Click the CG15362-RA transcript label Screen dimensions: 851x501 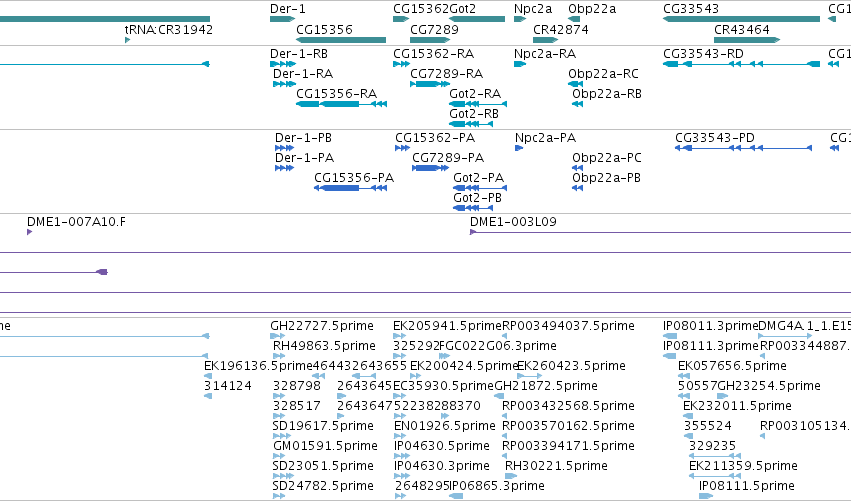tap(434, 54)
